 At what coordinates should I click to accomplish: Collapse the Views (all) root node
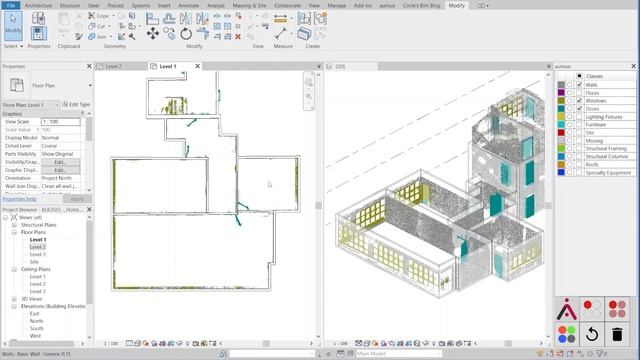tap(6, 218)
